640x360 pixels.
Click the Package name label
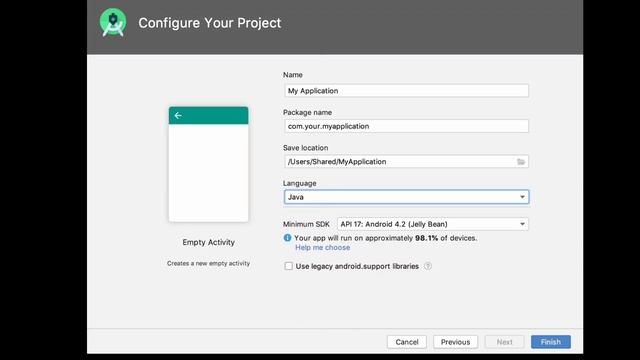[307, 112]
